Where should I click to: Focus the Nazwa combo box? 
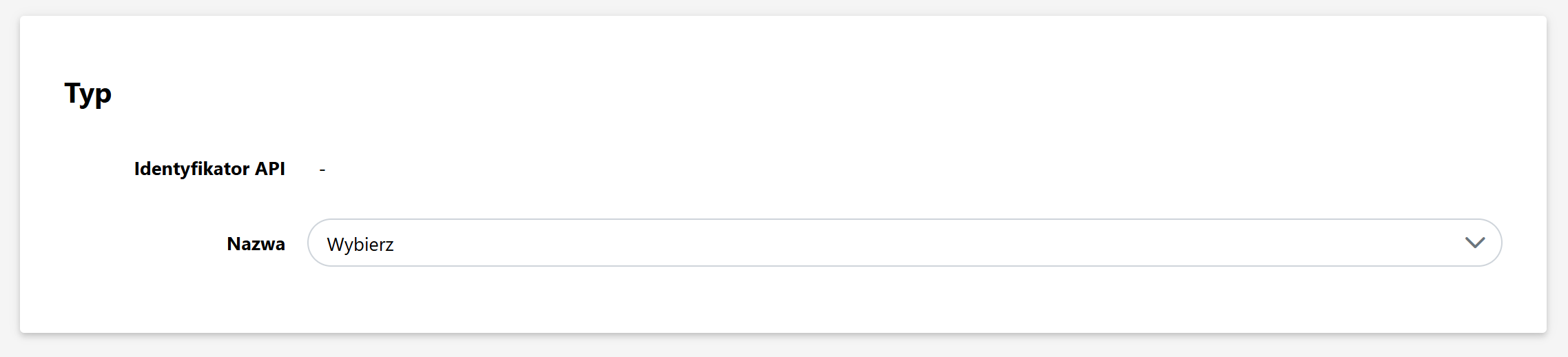904,243
